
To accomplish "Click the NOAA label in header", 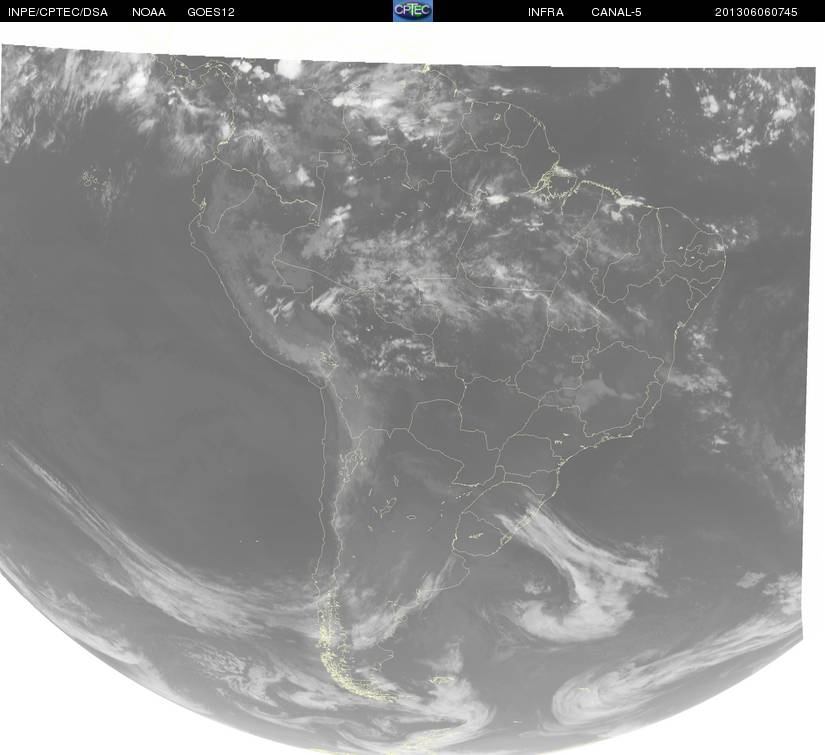I will [149, 12].
